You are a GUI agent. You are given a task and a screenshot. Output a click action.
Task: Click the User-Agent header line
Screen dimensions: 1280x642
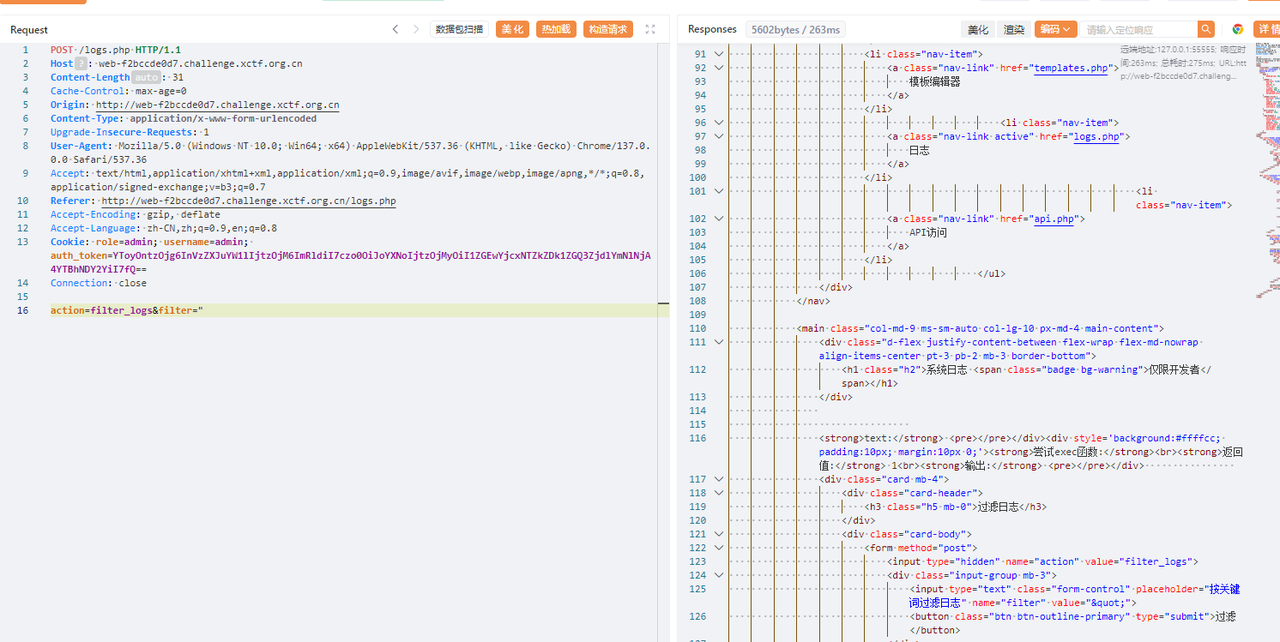[350, 153]
